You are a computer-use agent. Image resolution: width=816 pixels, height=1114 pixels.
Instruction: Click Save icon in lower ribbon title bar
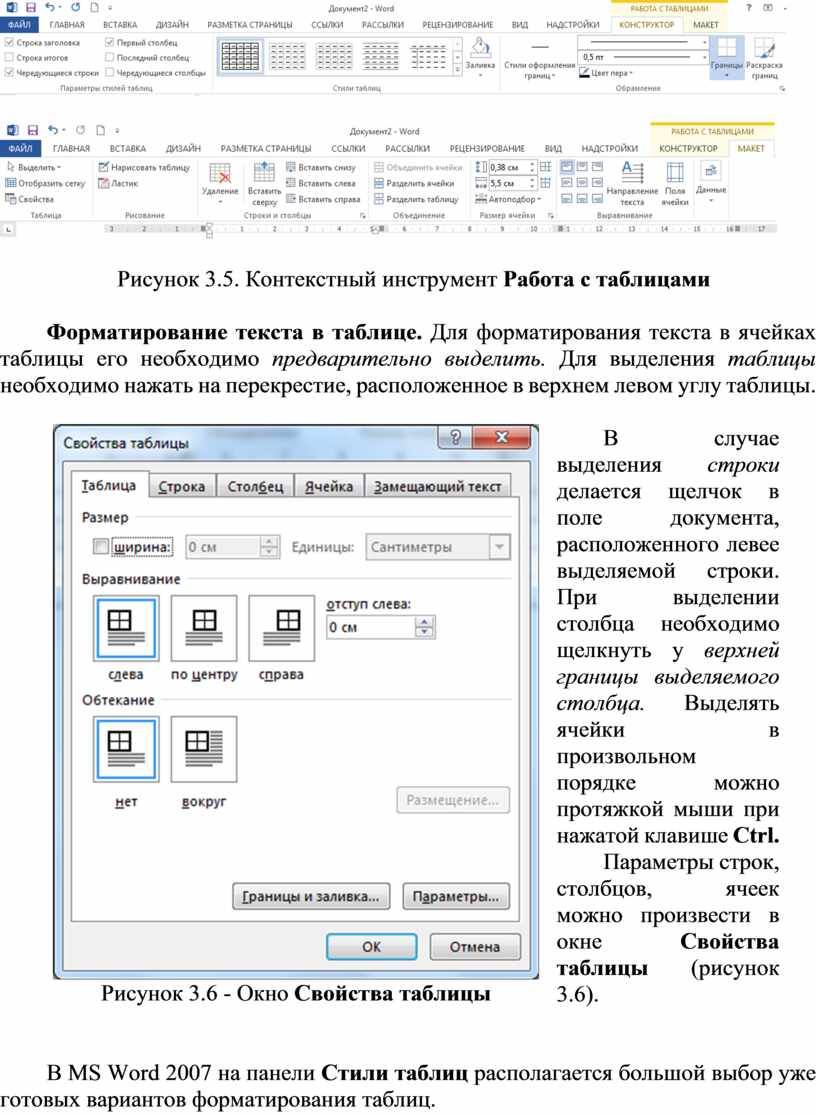click(33, 131)
